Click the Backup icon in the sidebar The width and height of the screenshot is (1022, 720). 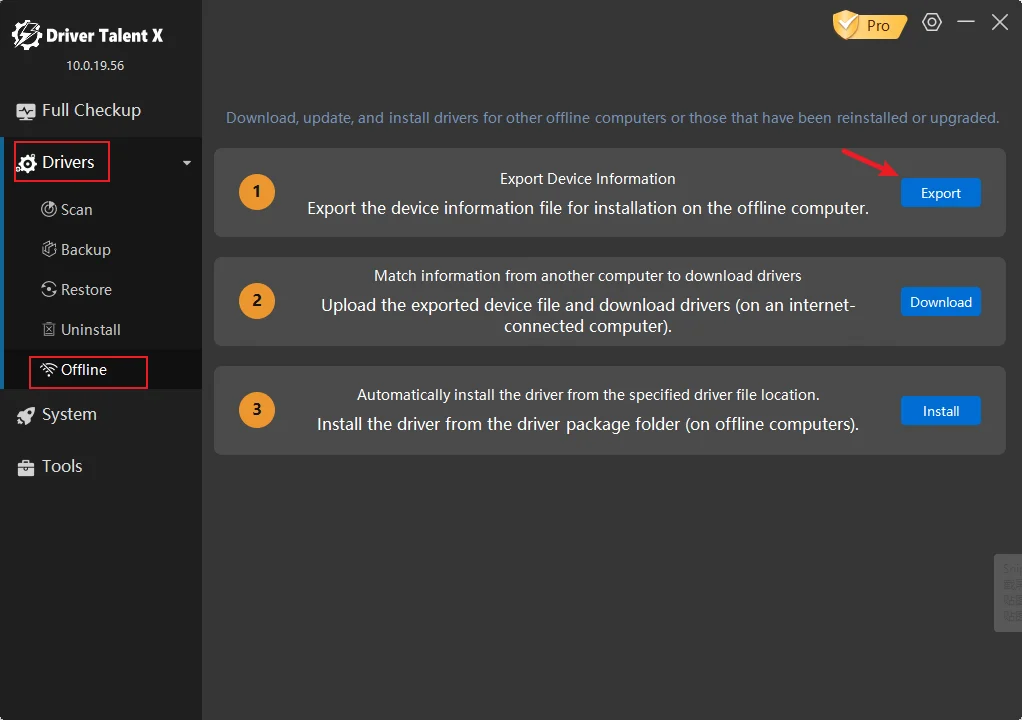49,249
